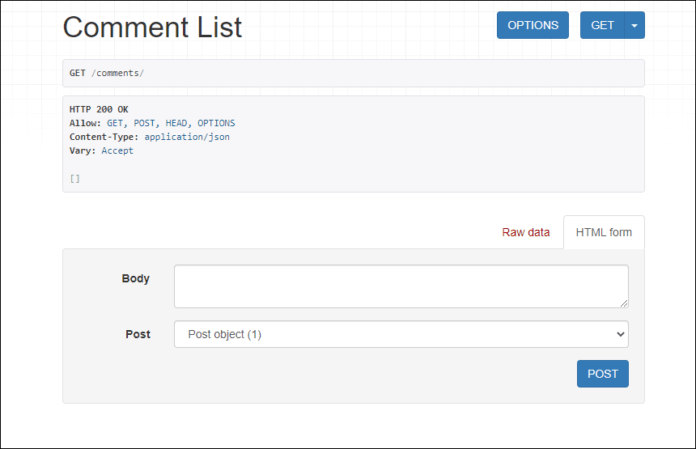Open the Post object select box

coord(400,334)
